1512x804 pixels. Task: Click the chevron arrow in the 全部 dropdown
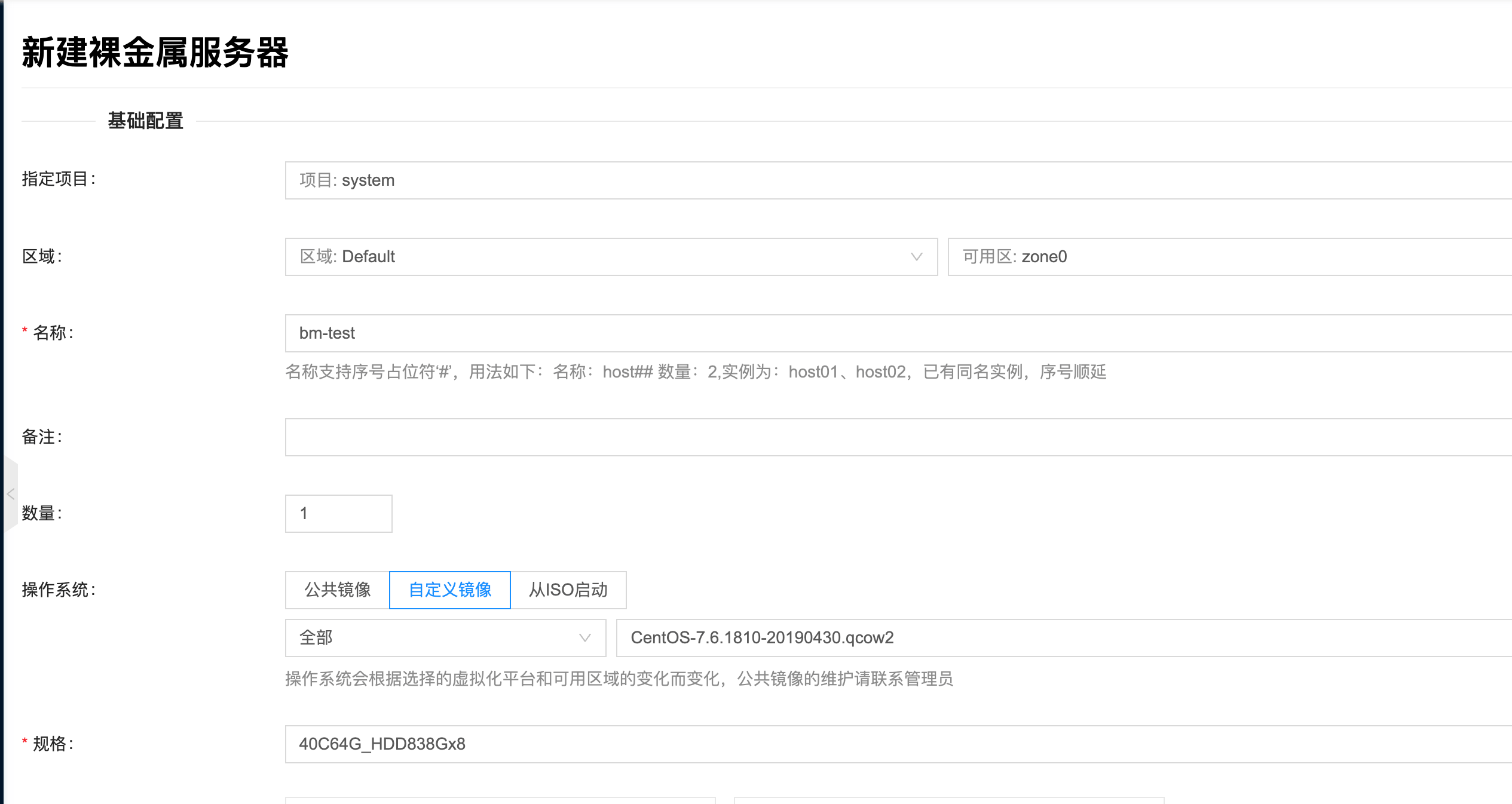coord(584,638)
